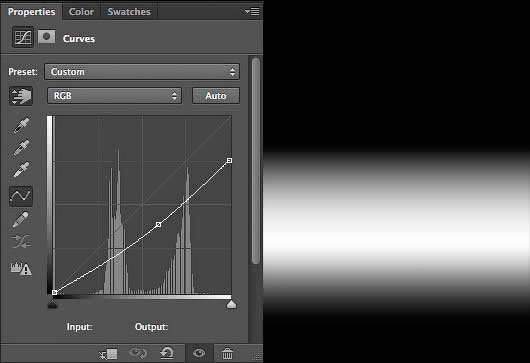
Task: Activate the on-image targeted adjustment hand tool
Action: pyautogui.click(x=21, y=96)
